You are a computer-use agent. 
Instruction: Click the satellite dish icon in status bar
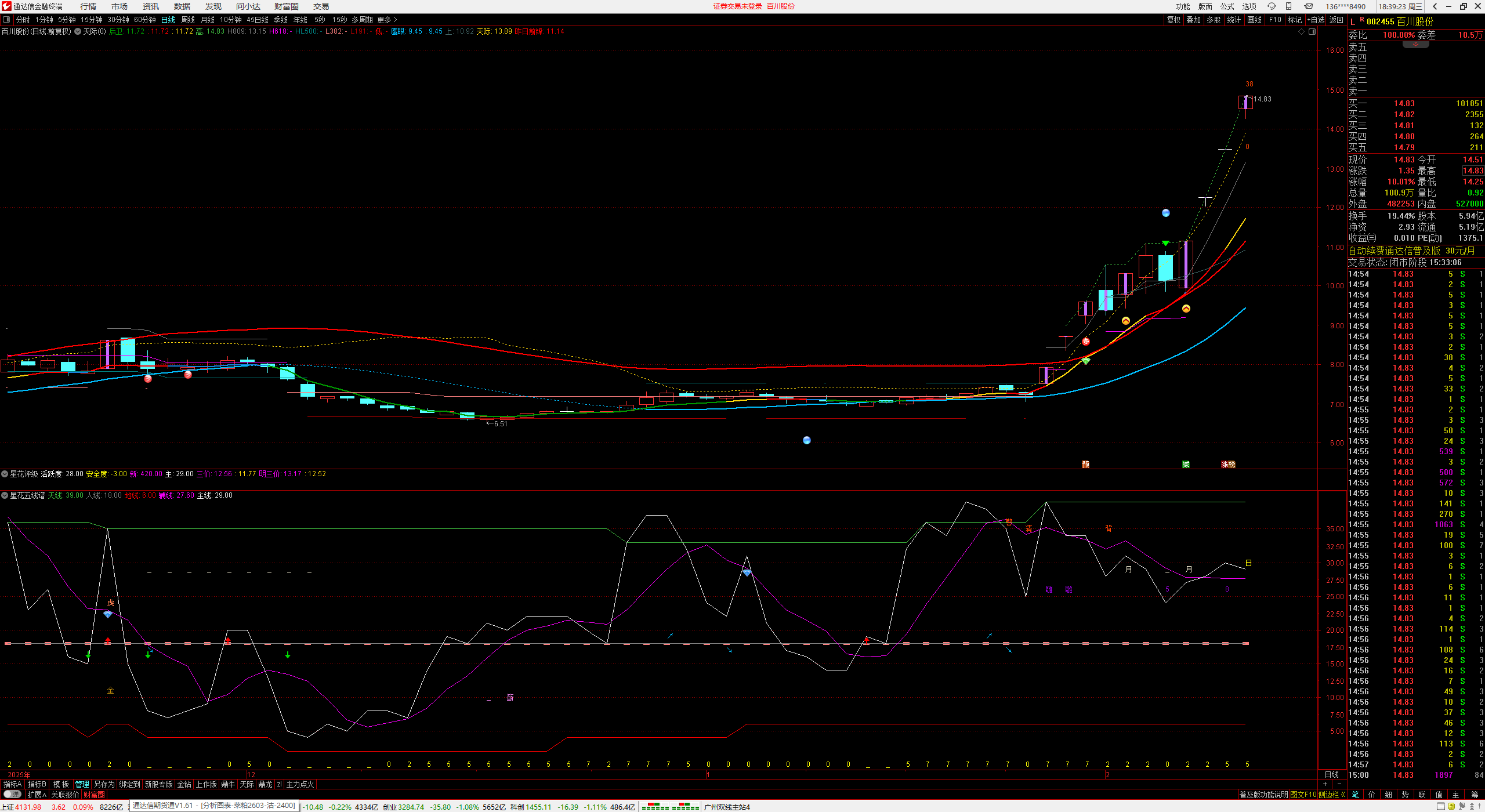click(x=1462, y=806)
